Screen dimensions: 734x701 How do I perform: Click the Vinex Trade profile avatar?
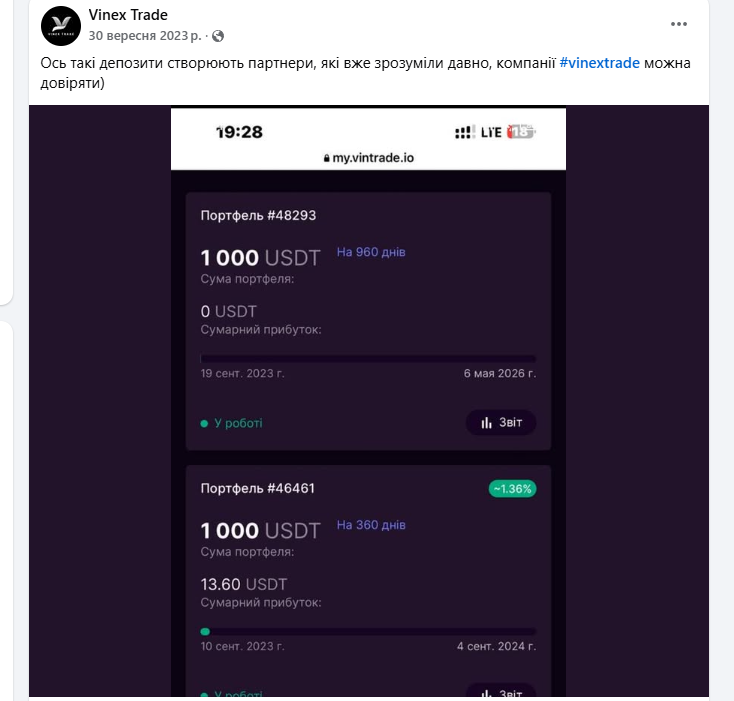click(x=62, y=24)
